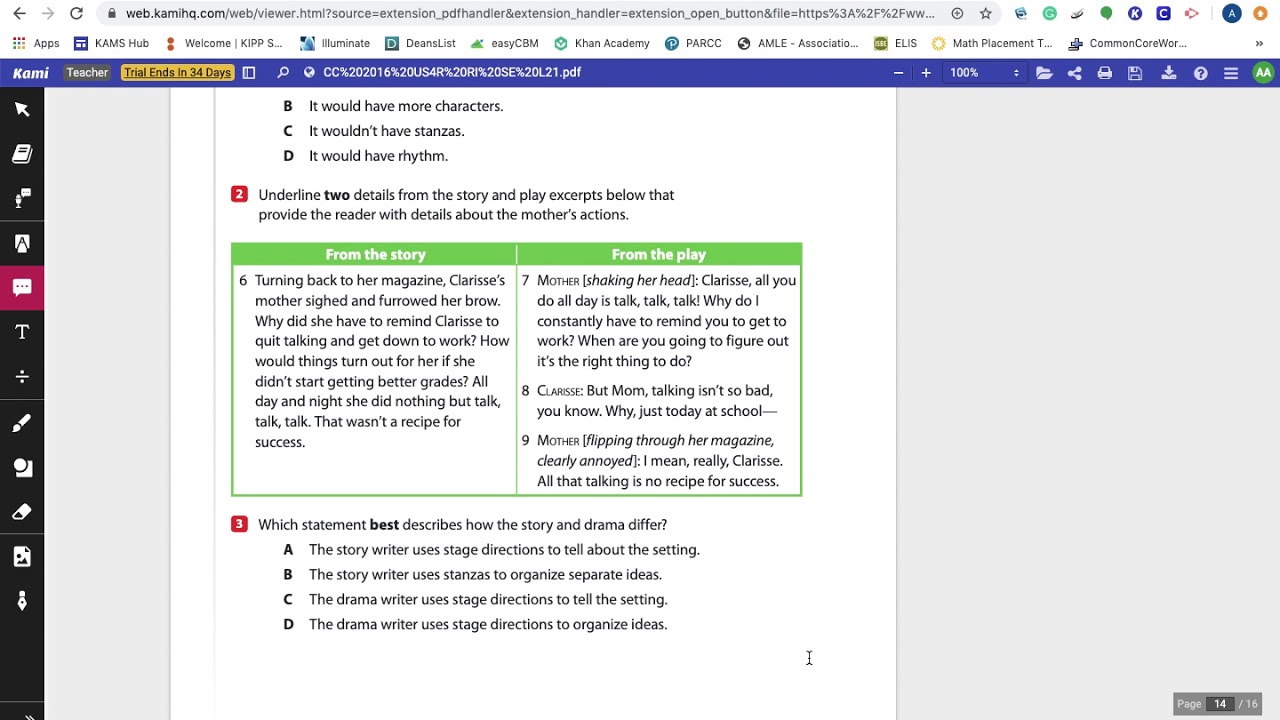The width and height of the screenshot is (1280, 720).
Task: Open file with the folder icon
Action: tap(1044, 73)
